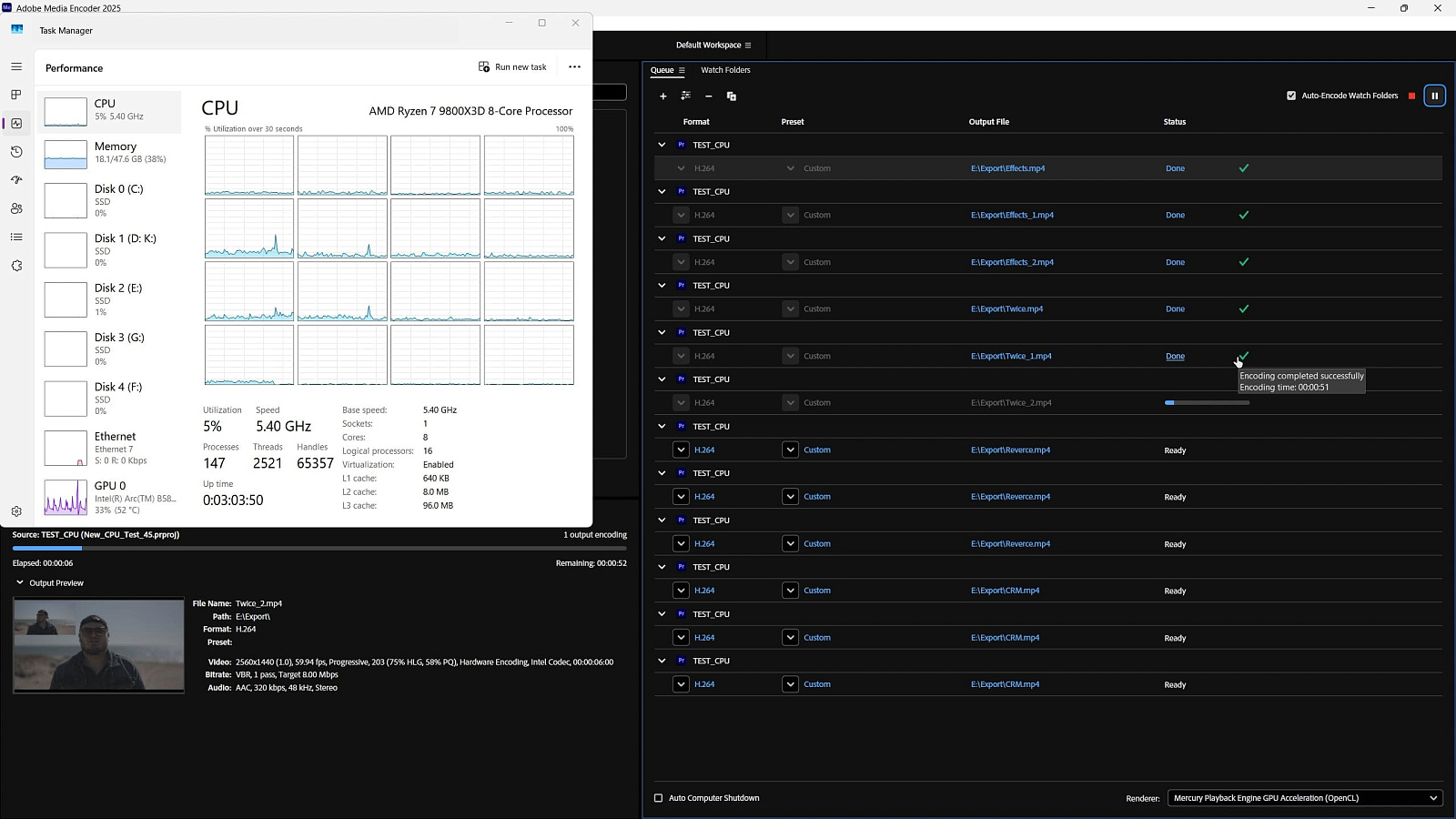
Task: Click the Status column header
Action: pyautogui.click(x=1174, y=122)
